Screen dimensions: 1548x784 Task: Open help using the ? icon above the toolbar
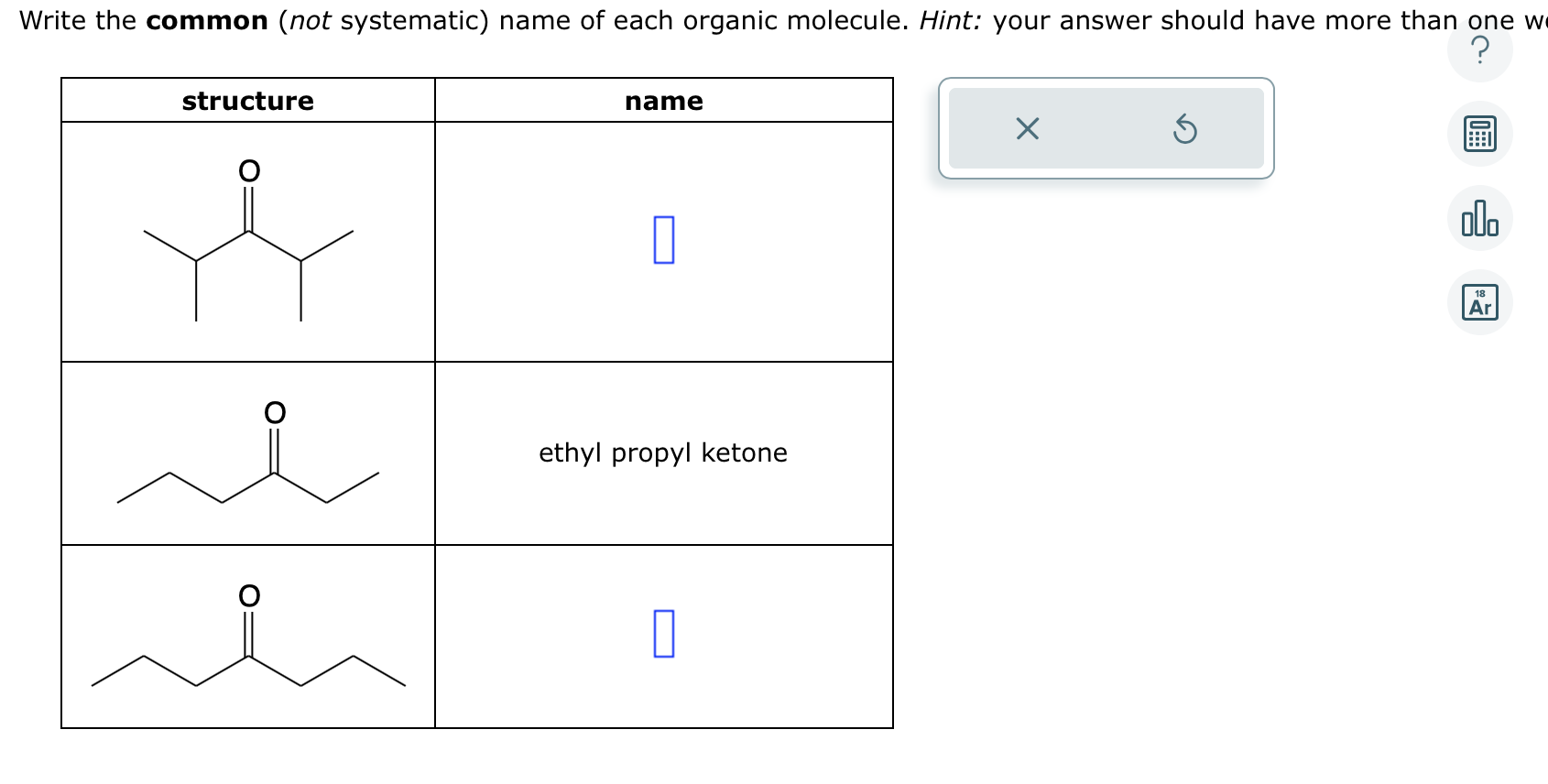click(1481, 50)
